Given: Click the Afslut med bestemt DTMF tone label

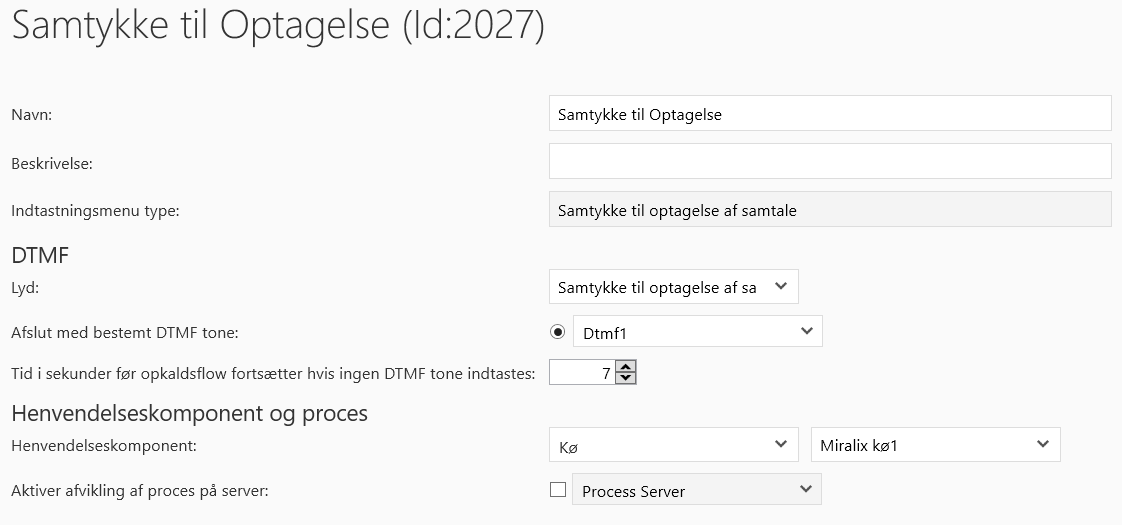Looking at the screenshot, I should click(125, 332).
